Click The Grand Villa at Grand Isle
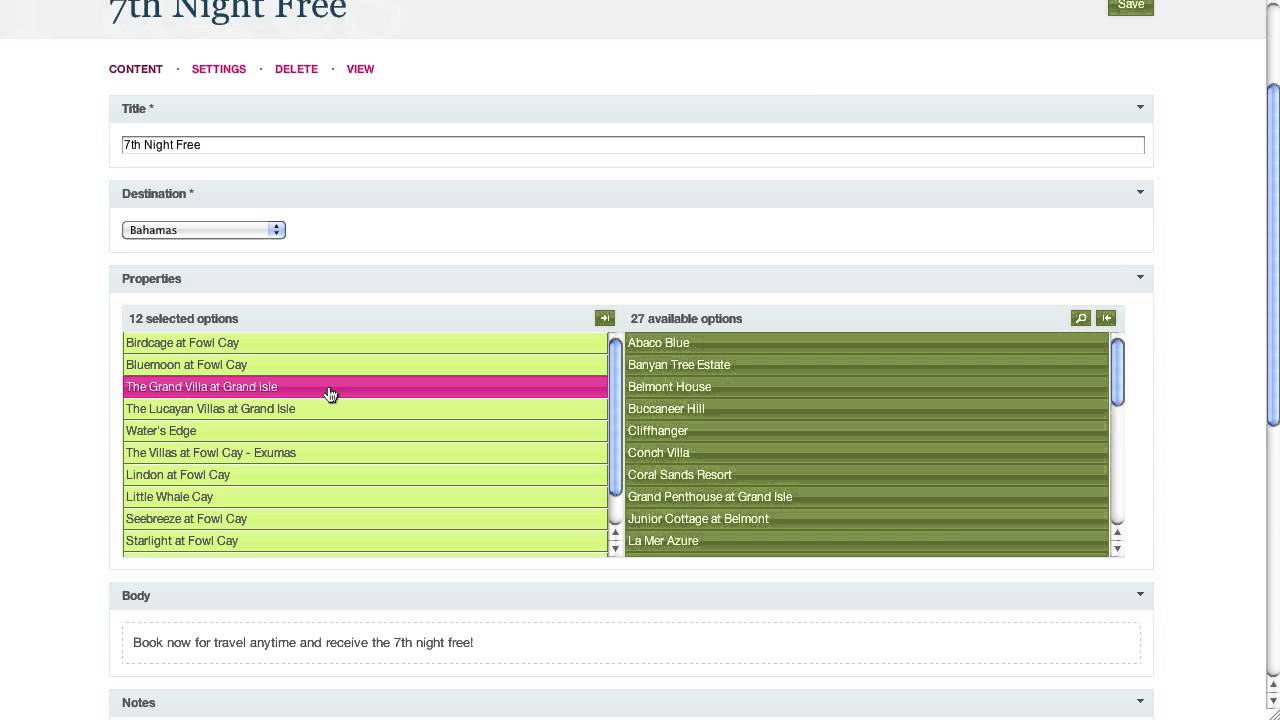 [365, 387]
